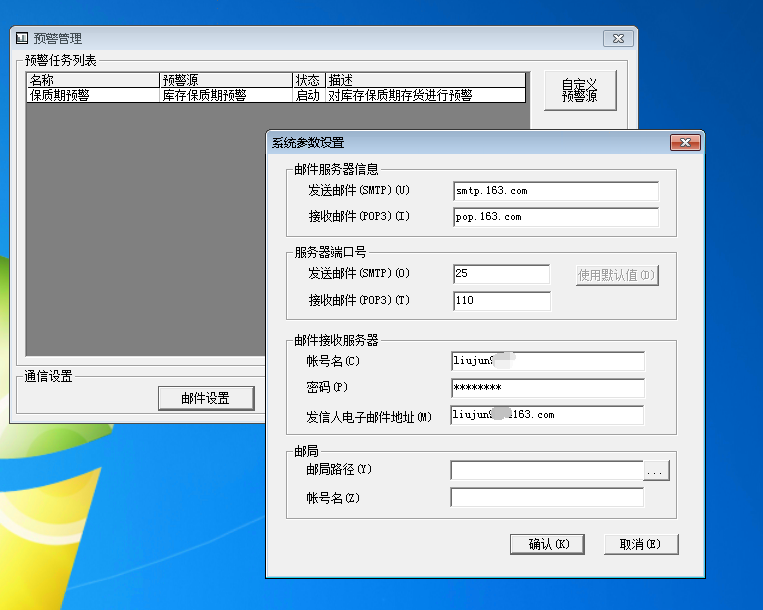Click the 接收邮件(POP3)(T) port label

tap(359, 300)
